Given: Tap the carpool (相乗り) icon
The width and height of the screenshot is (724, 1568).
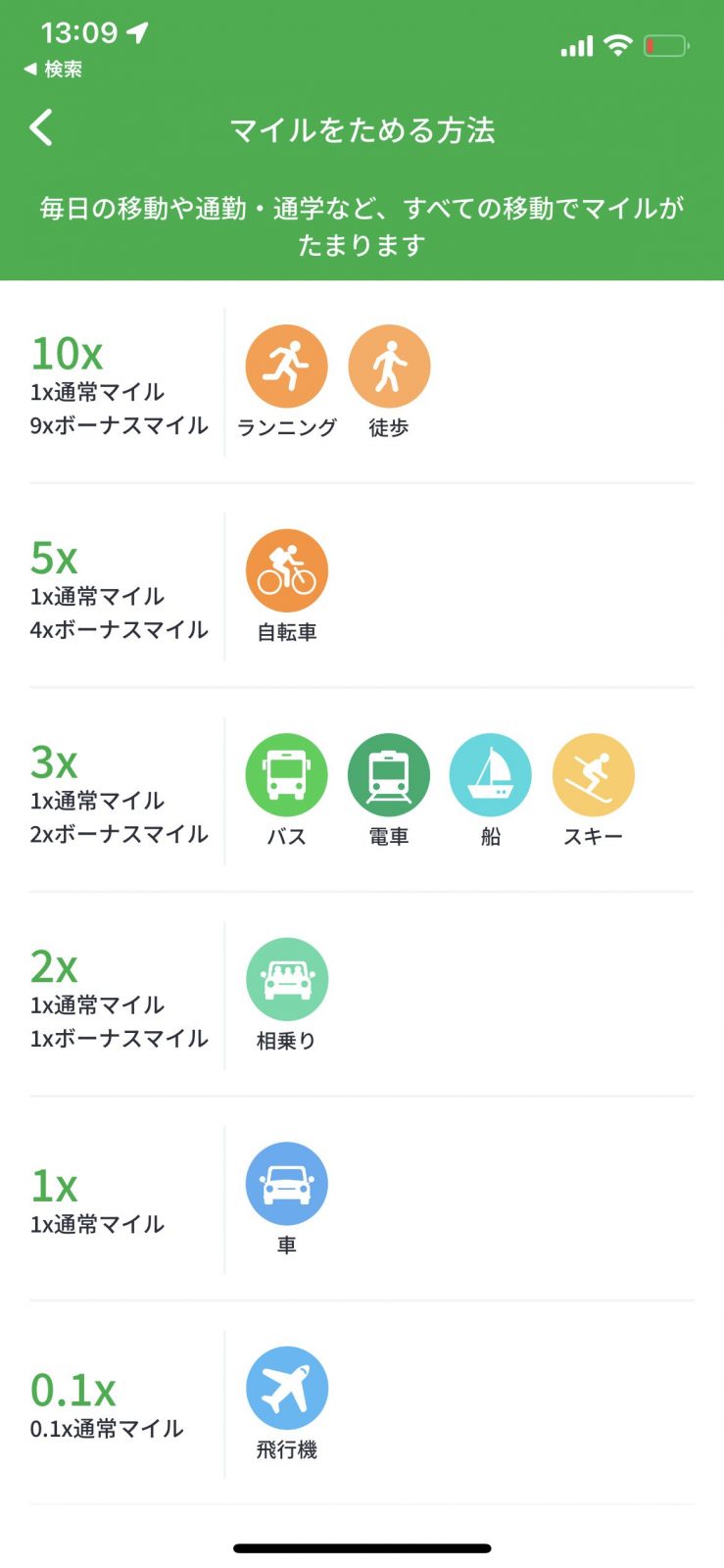Looking at the screenshot, I should click(x=286, y=980).
